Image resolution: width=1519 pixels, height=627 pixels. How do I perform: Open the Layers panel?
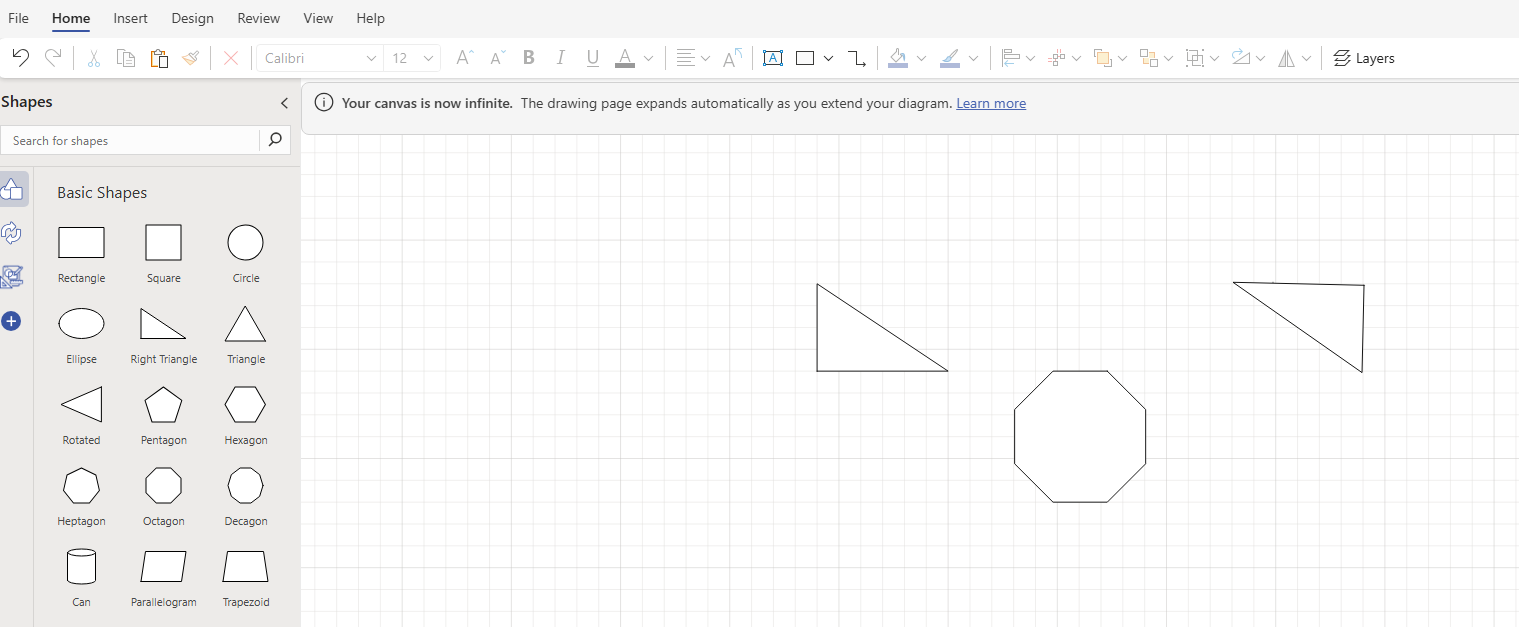click(1364, 57)
